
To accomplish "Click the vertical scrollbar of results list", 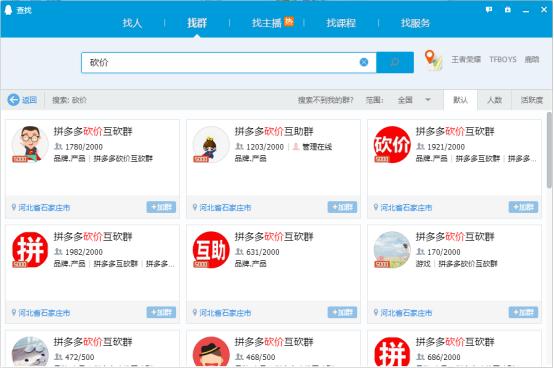I will 549,150.
